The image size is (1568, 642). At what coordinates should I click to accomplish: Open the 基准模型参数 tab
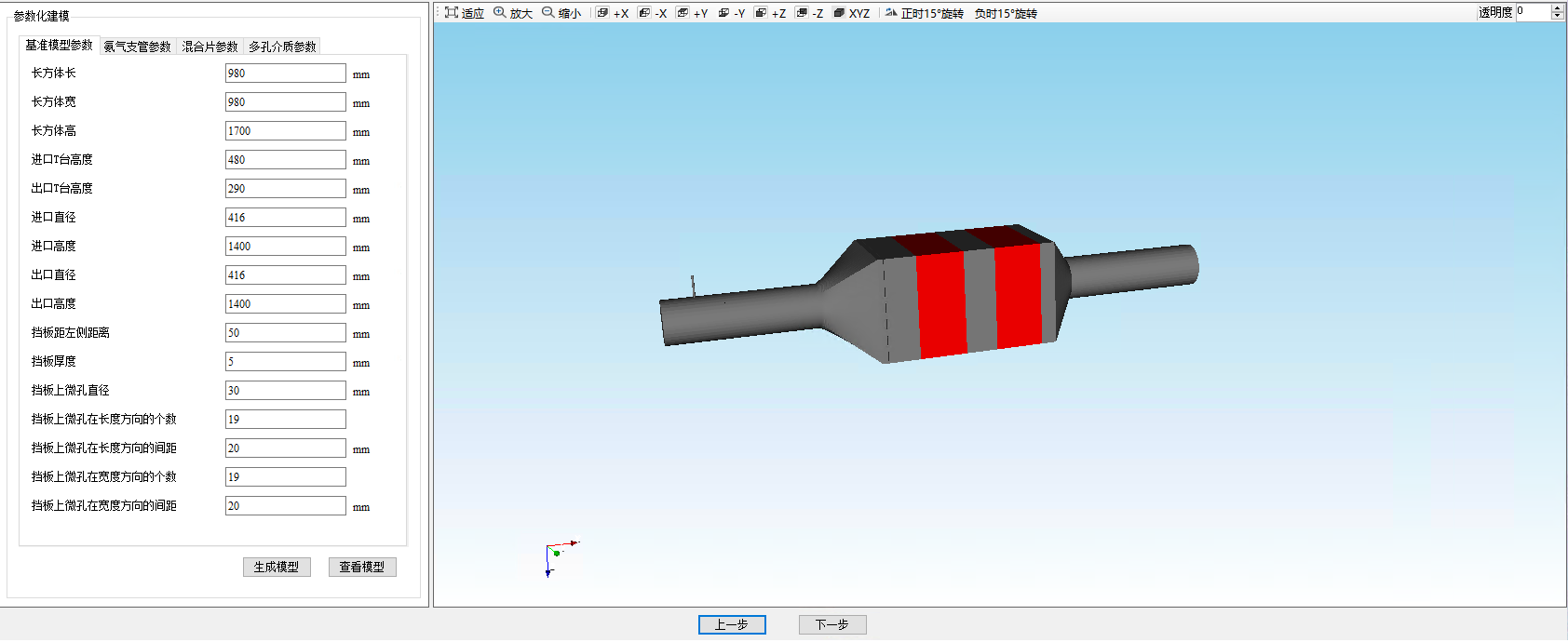pos(59,45)
